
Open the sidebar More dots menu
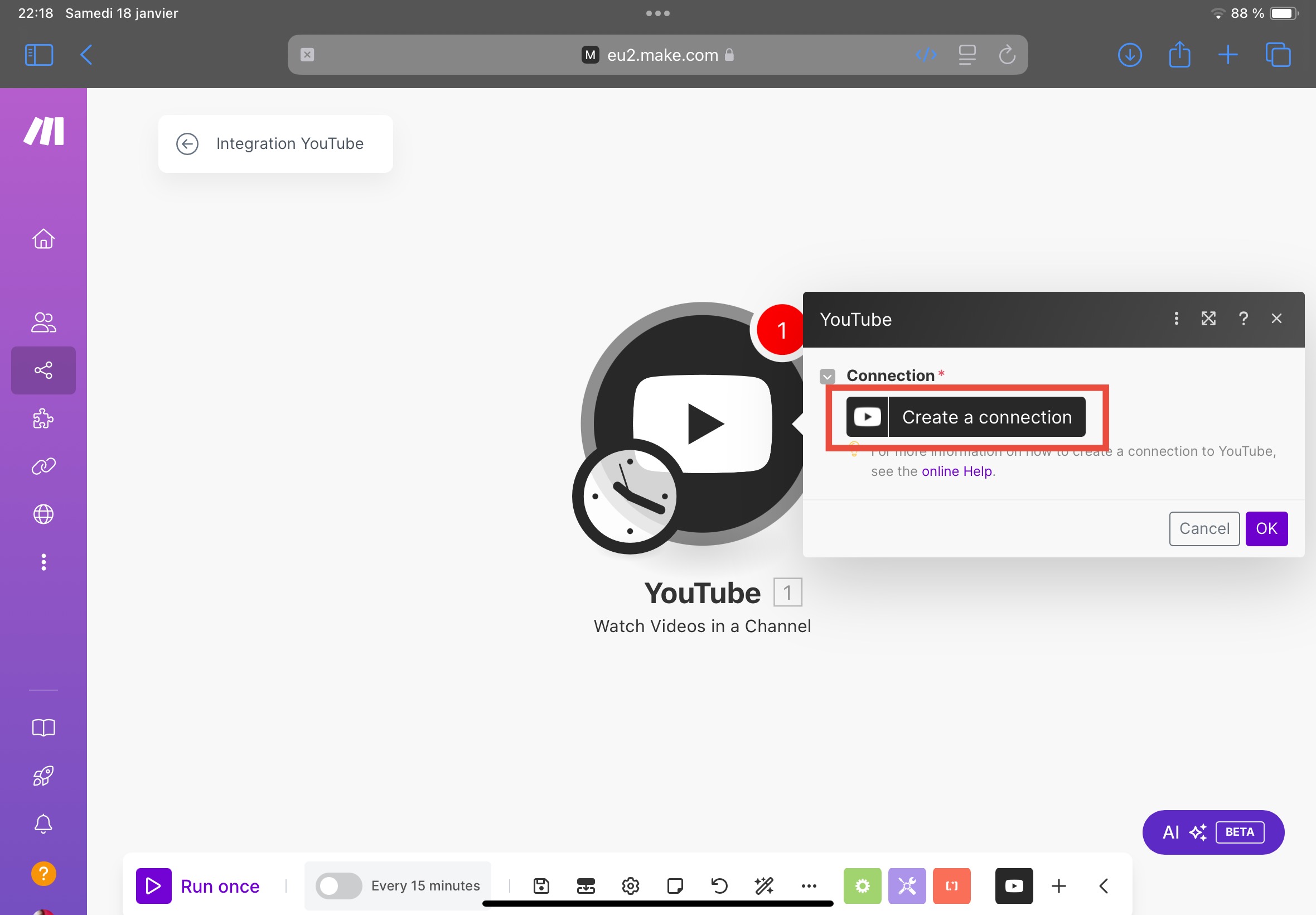[43, 562]
